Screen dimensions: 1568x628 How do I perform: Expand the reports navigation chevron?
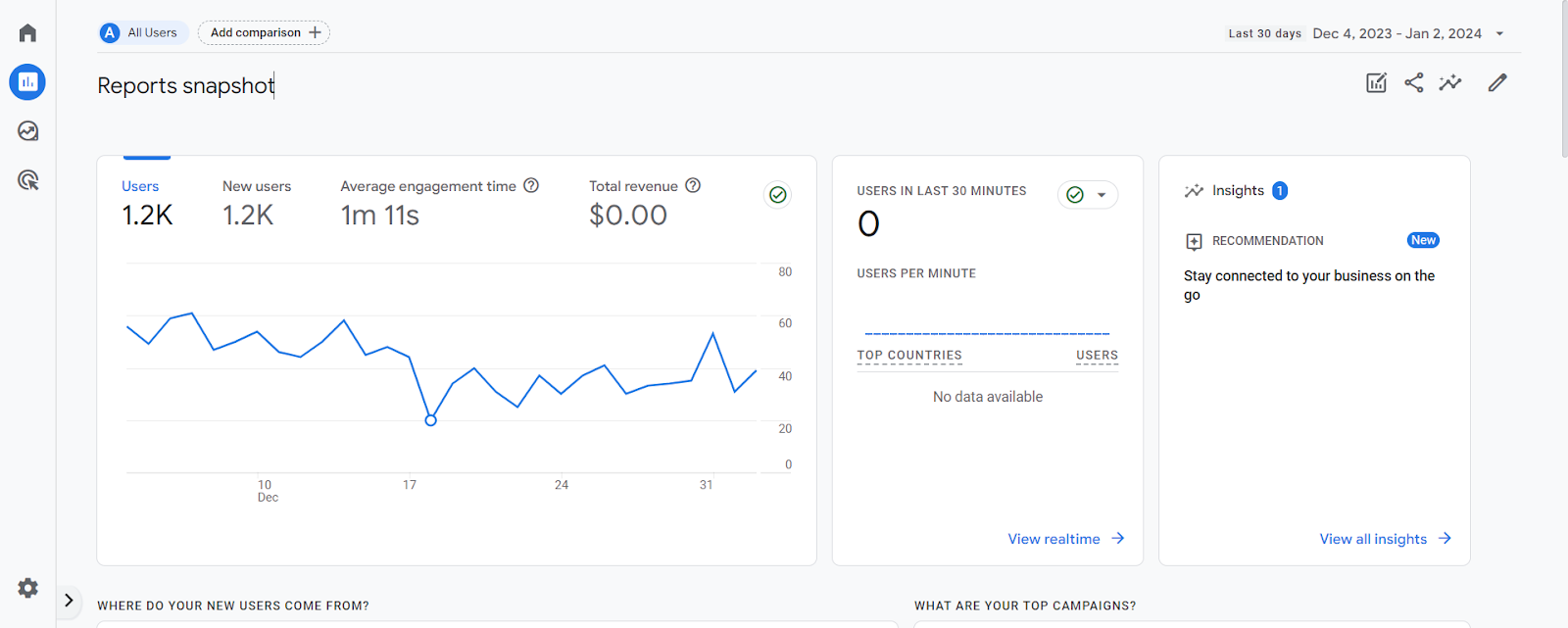[69, 601]
